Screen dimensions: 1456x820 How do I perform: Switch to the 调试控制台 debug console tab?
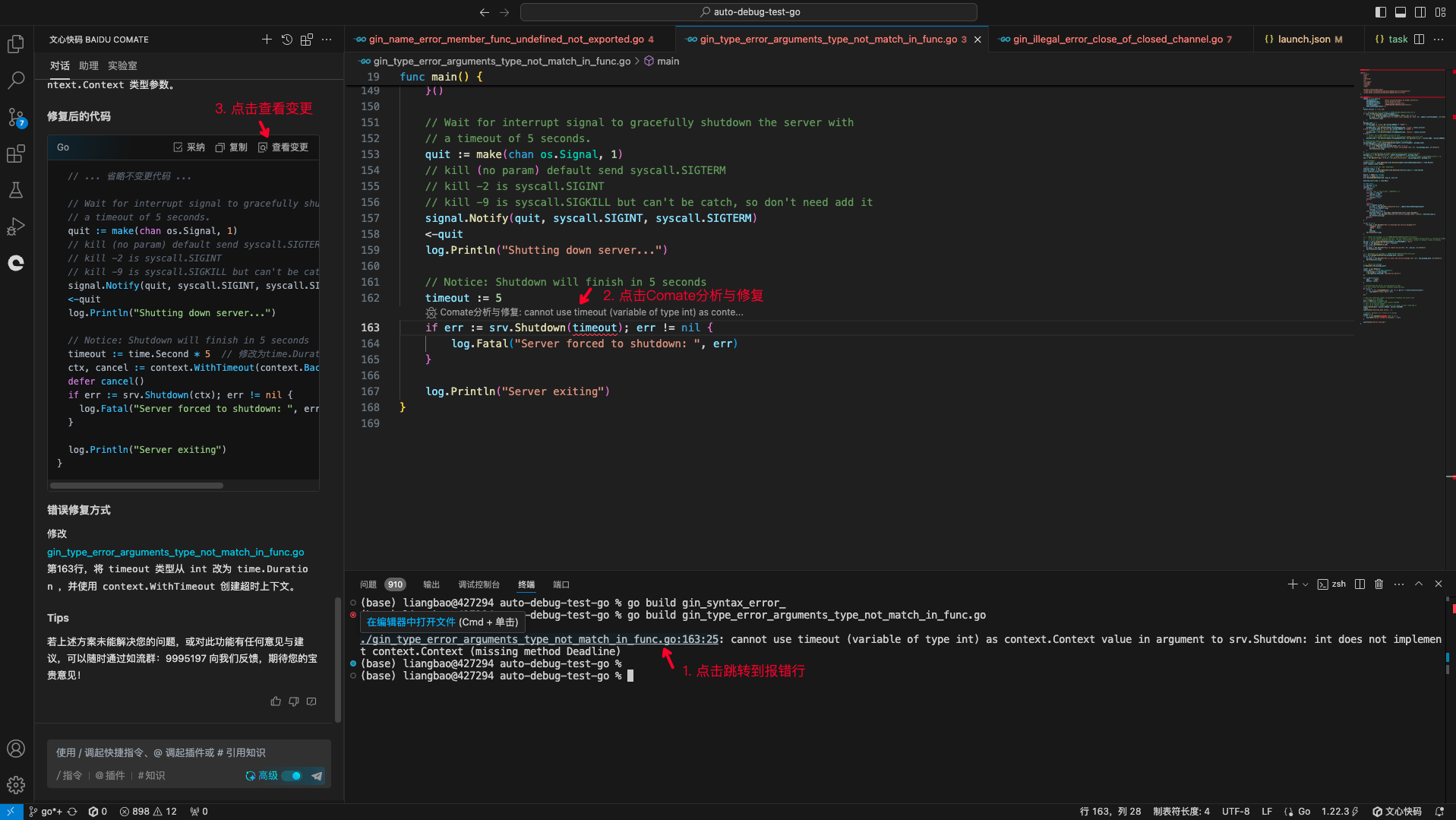pyautogui.click(x=478, y=584)
